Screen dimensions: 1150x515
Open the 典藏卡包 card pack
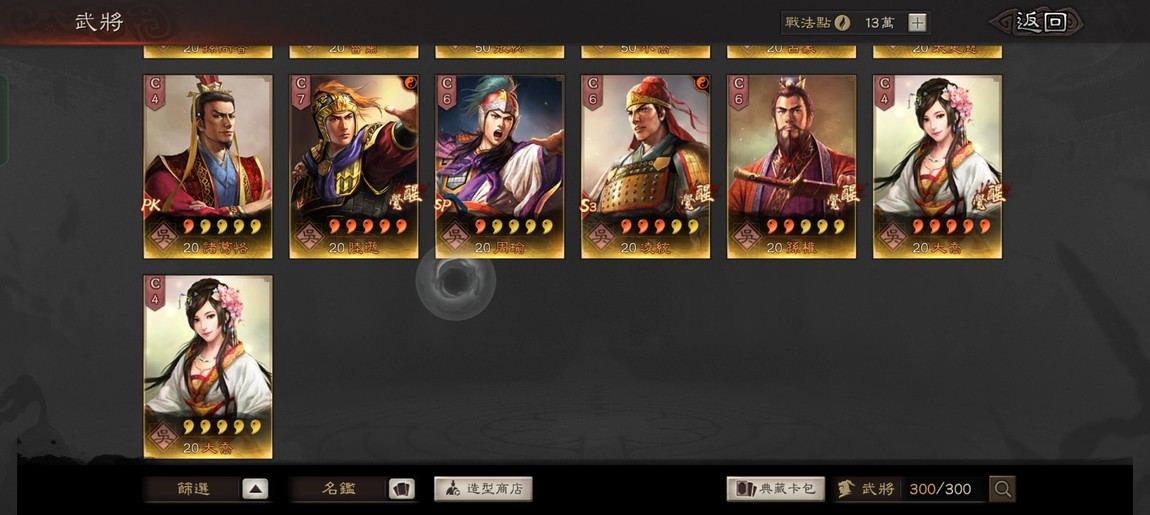click(775, 489)
